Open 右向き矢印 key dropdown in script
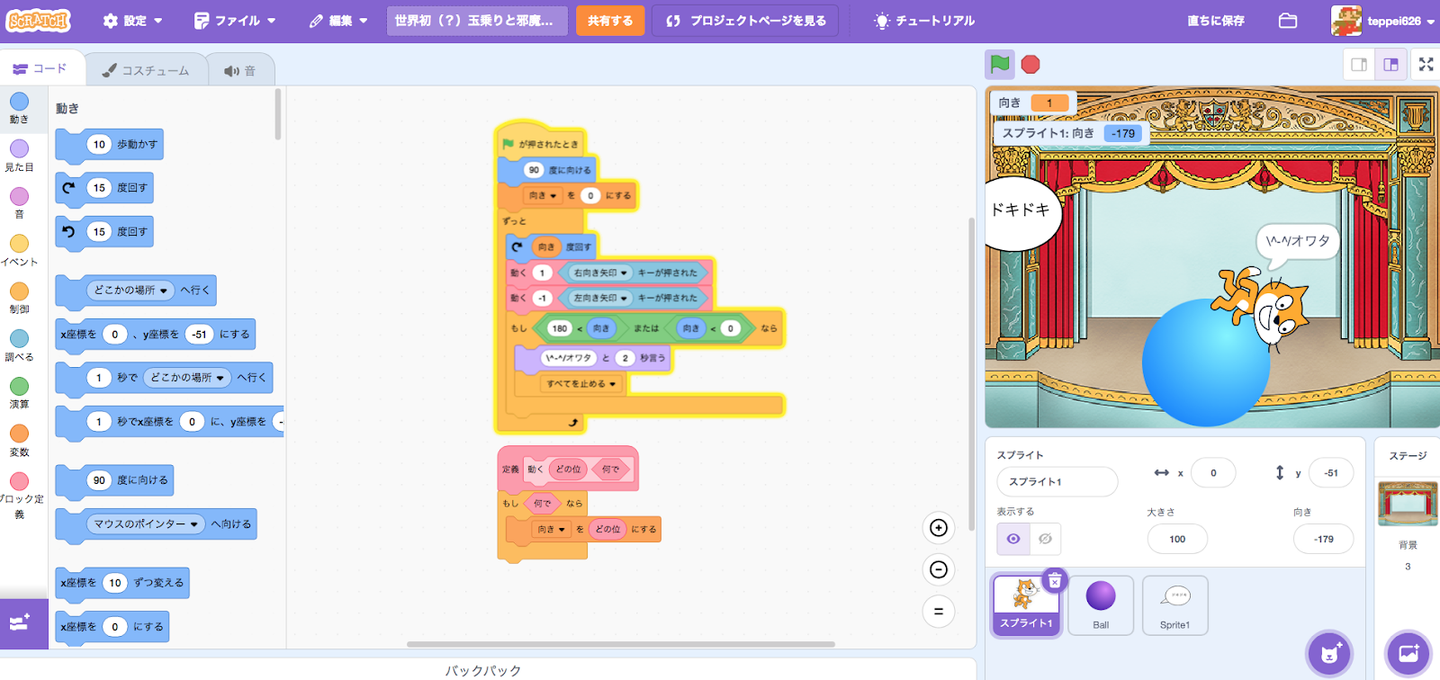1440x680 pixels. pyautogui.click(x=600, y=272)
